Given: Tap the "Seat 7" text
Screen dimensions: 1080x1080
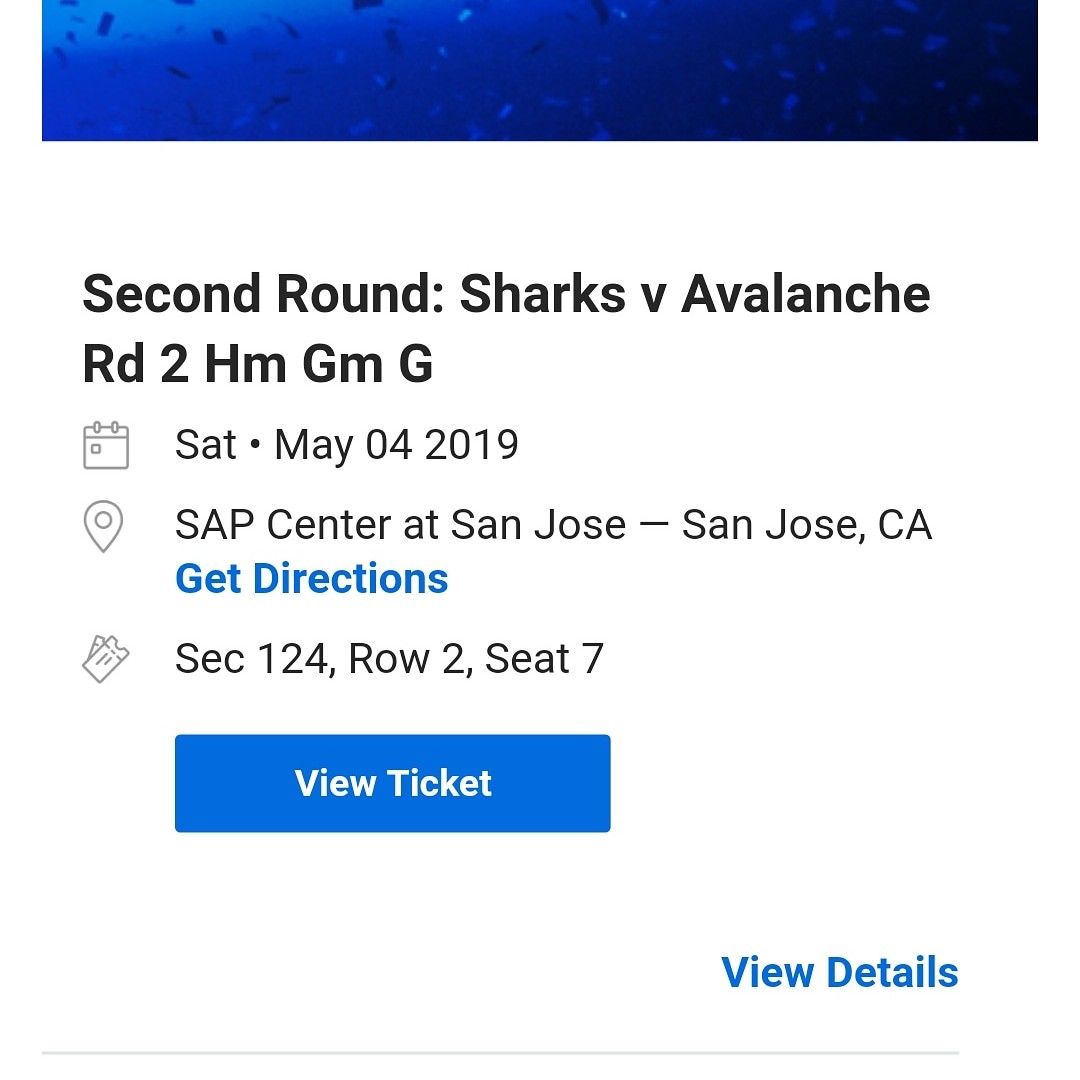Looking at the screenshot, I should point(544,659).
